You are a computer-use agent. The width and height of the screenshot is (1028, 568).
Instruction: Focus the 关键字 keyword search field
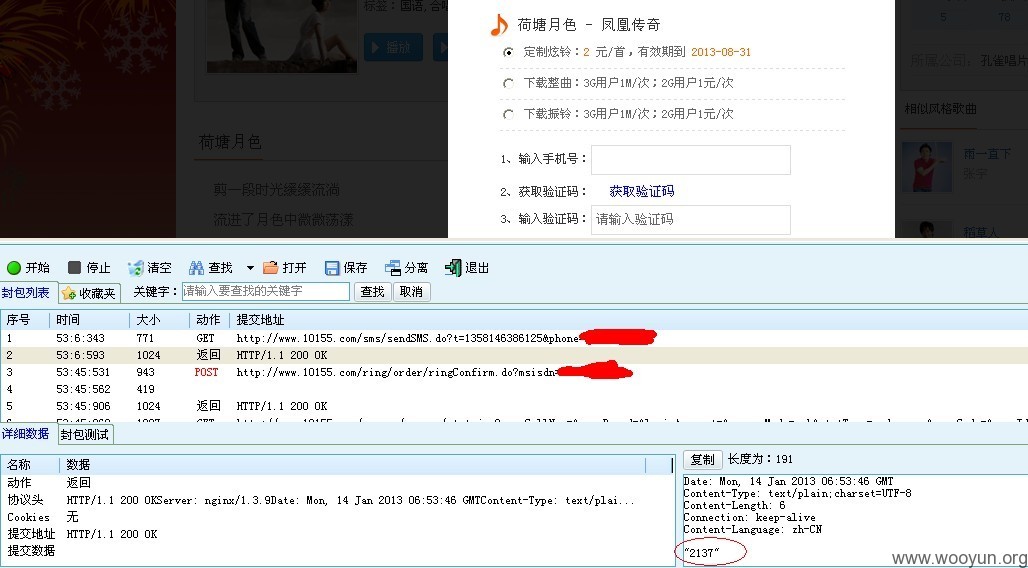coord(266,291)
